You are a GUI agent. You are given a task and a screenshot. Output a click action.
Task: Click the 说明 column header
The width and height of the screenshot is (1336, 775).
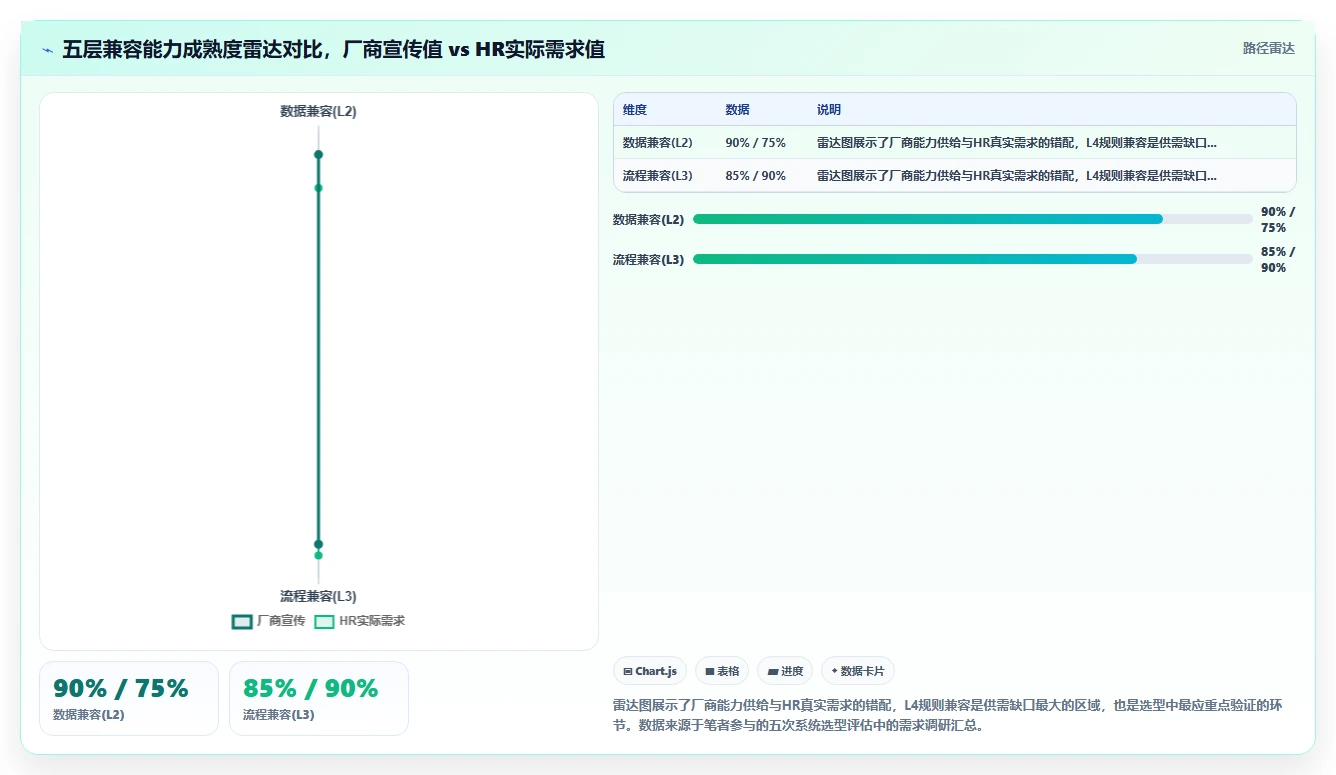[x=829, y=110]
